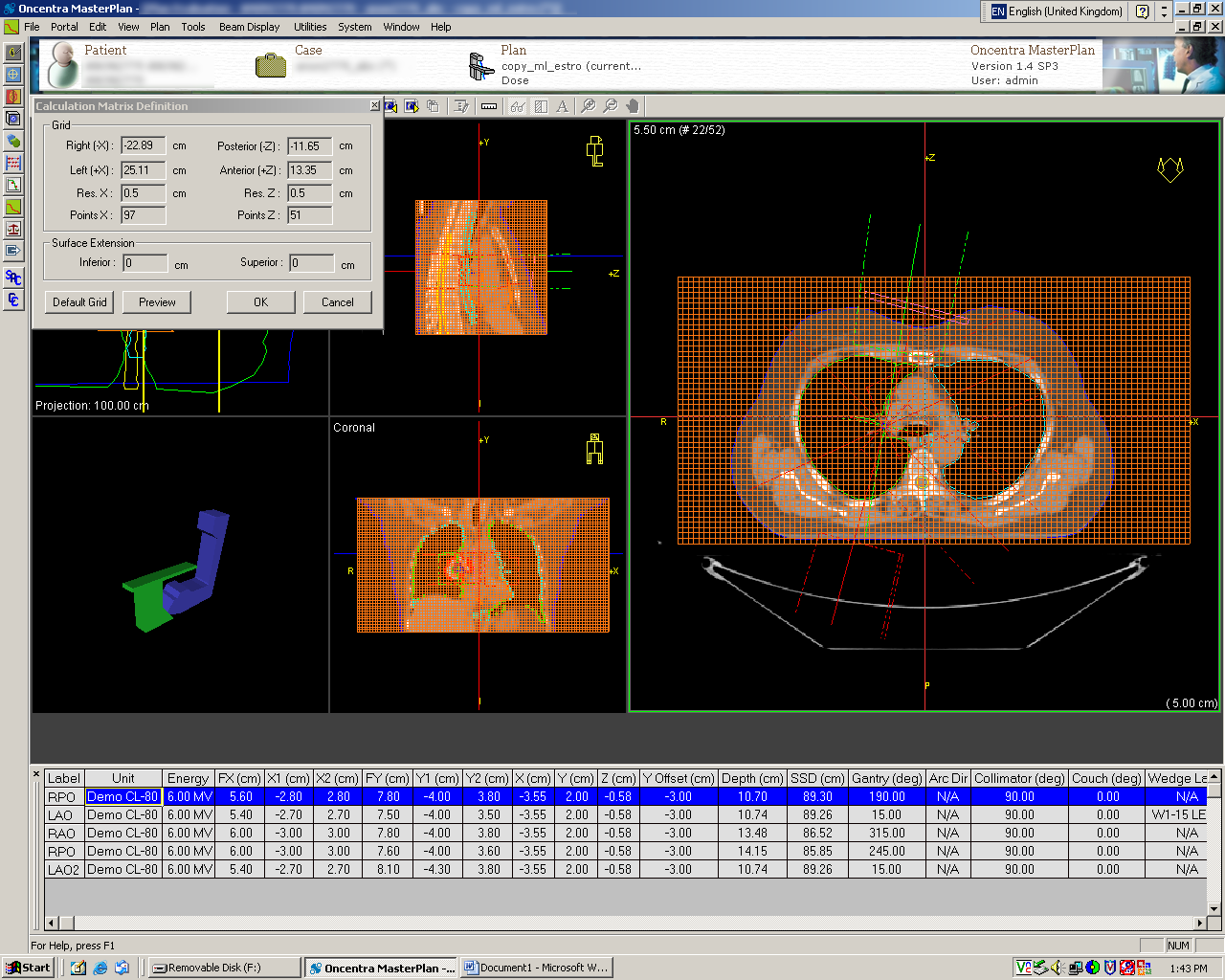Click the Plan linac machine icon
This screenshot has height=980, width=1225.
click(480, 66)
